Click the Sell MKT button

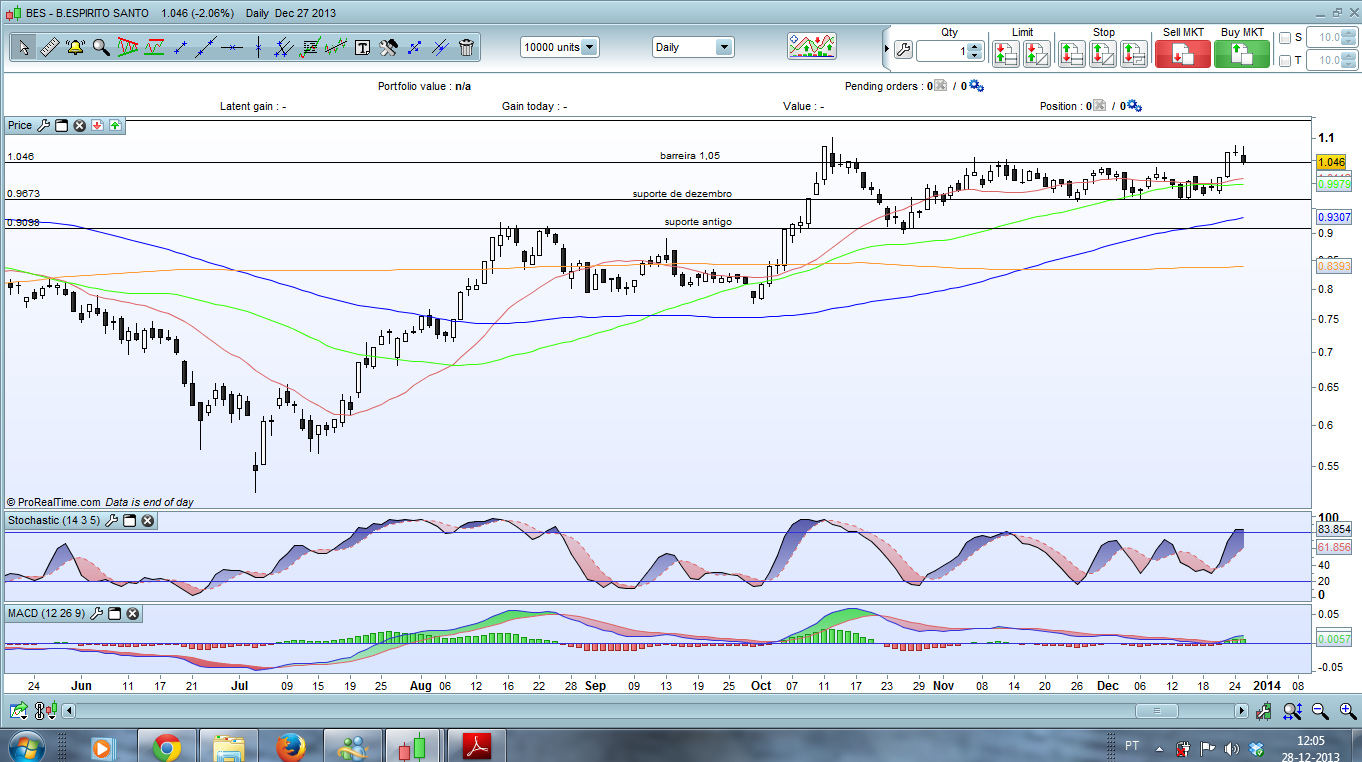pos(1182,53)
